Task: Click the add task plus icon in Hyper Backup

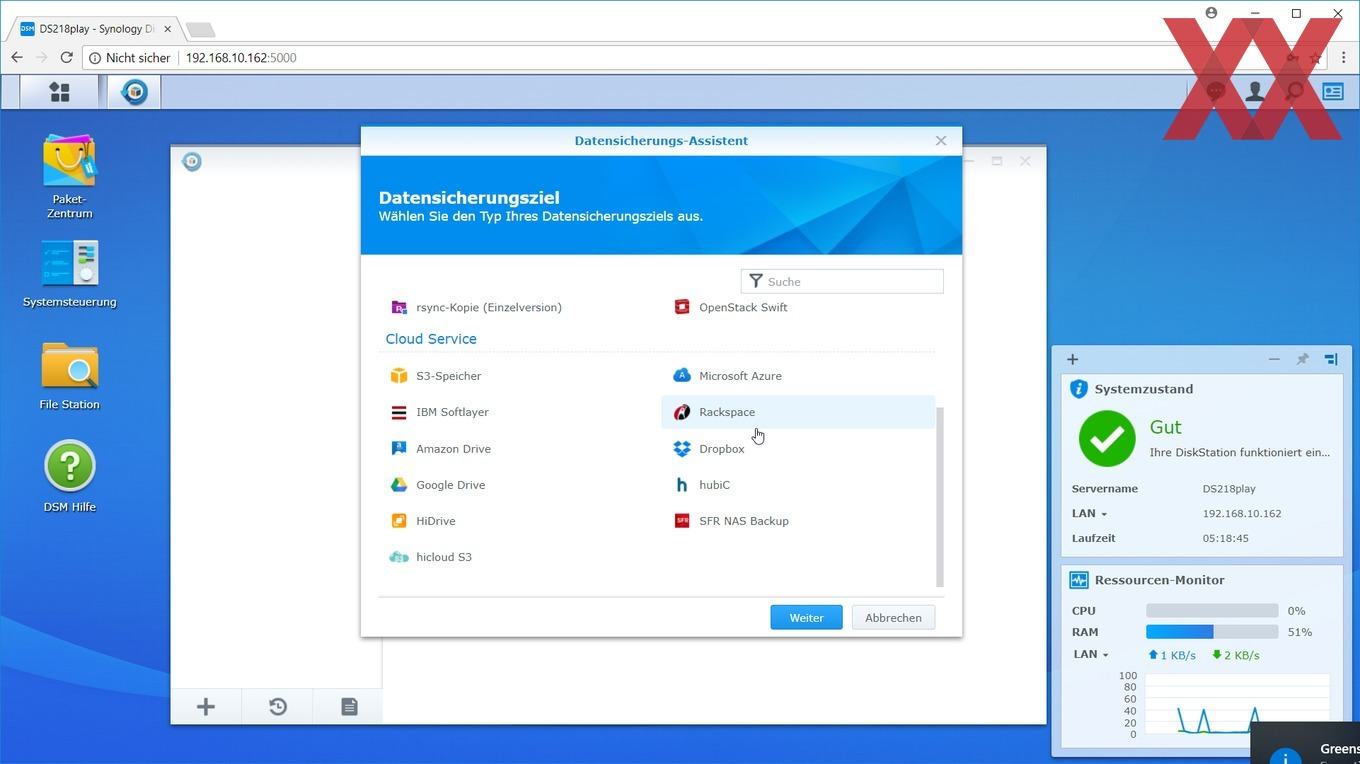Action: (x=206, y=707)
